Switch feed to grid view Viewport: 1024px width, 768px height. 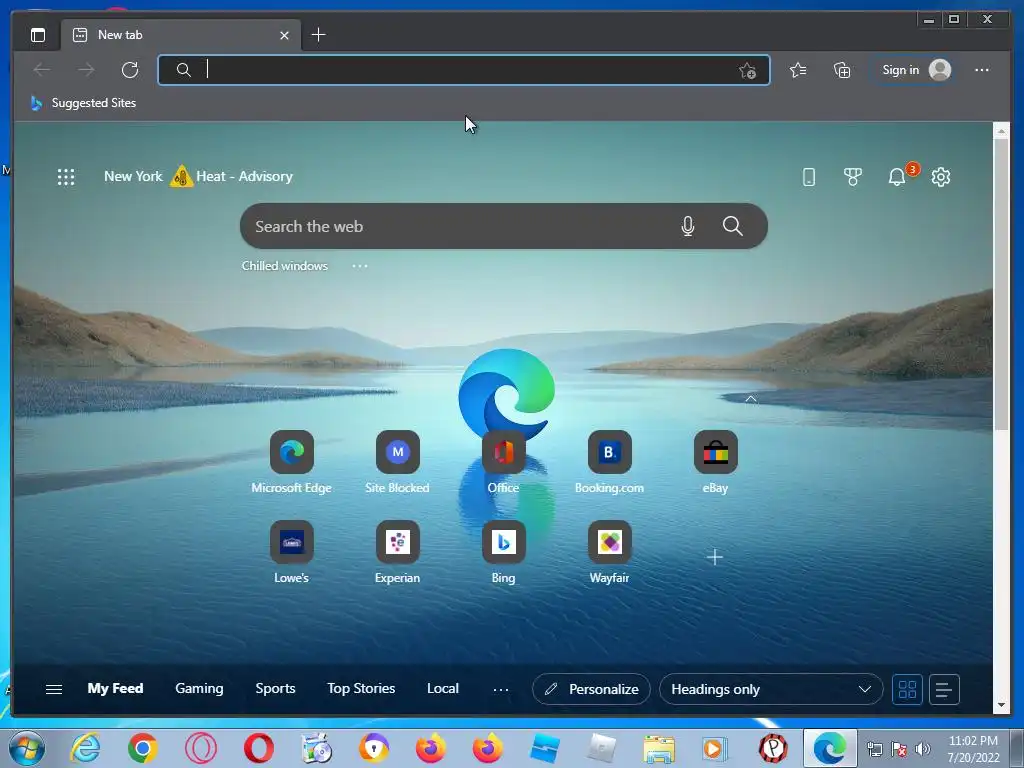[x=907, y=689]
